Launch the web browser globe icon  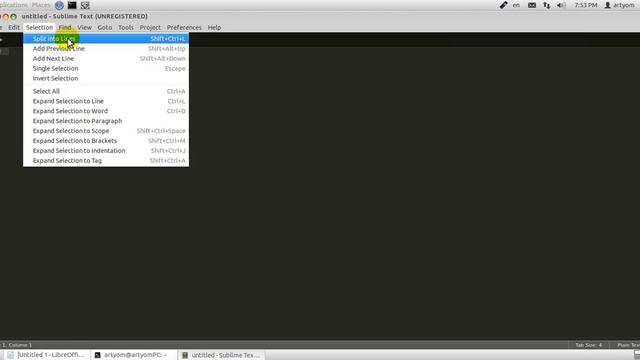[59, 5]
